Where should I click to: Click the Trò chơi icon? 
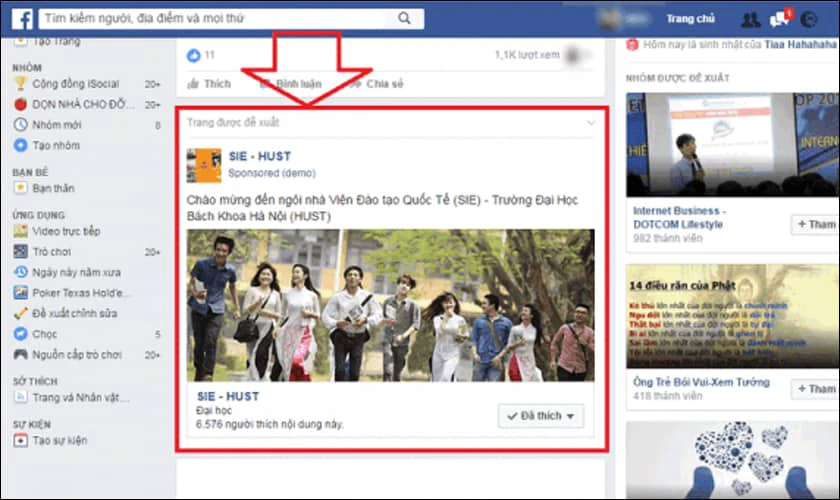tap(20, 251)
